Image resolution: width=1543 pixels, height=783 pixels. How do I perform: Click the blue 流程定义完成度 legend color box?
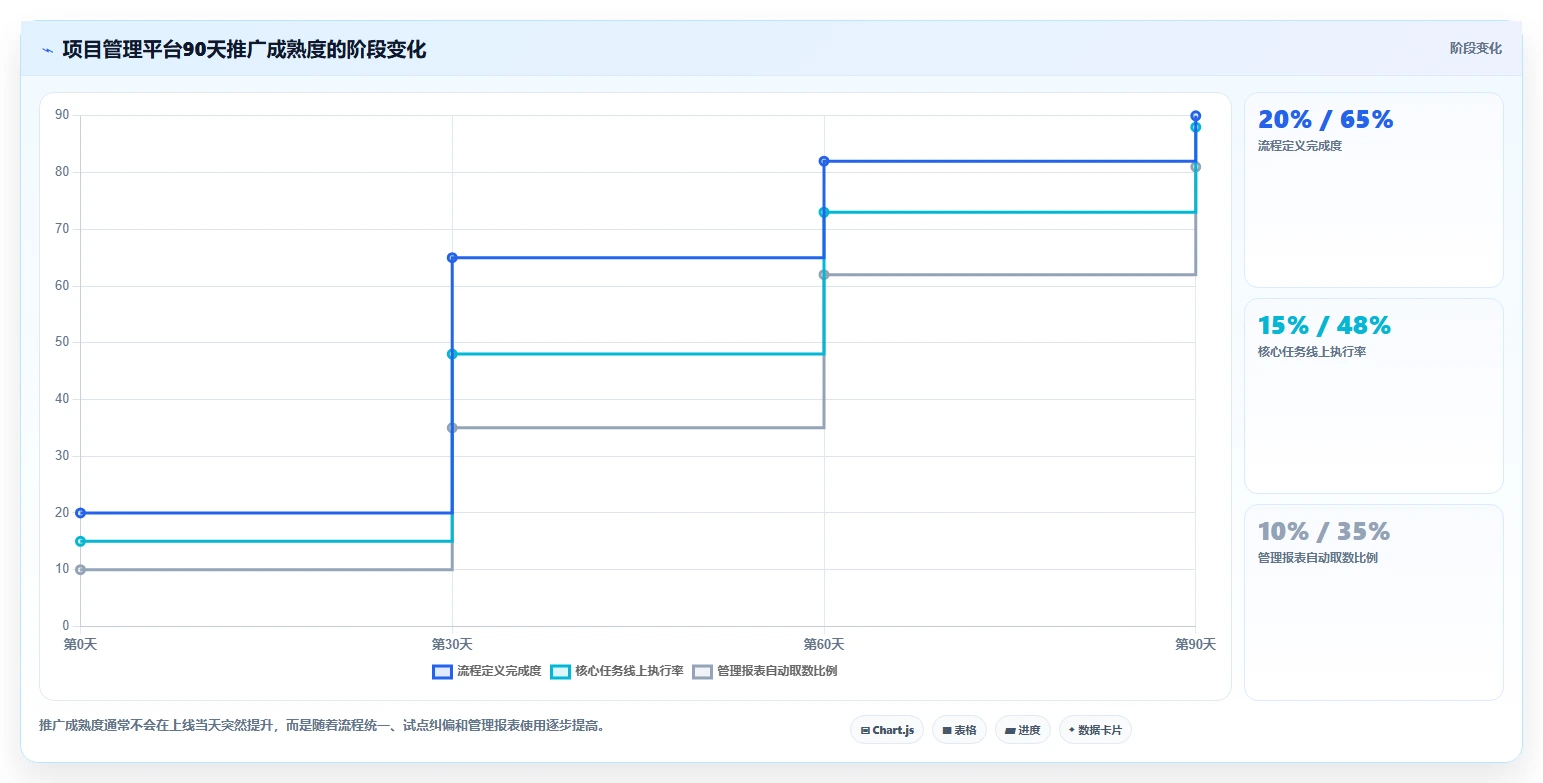pos(442,671)
